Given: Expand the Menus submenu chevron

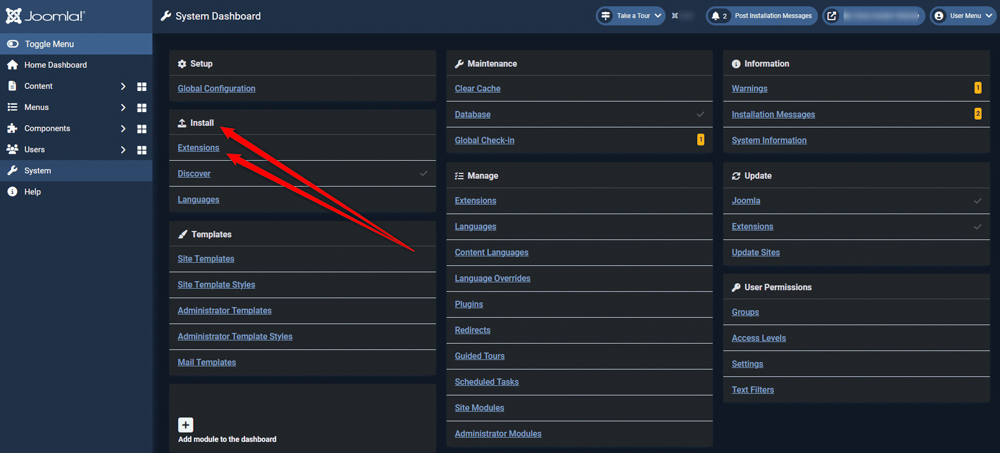Looking at the screenshot, I should [x=123, y=107].
